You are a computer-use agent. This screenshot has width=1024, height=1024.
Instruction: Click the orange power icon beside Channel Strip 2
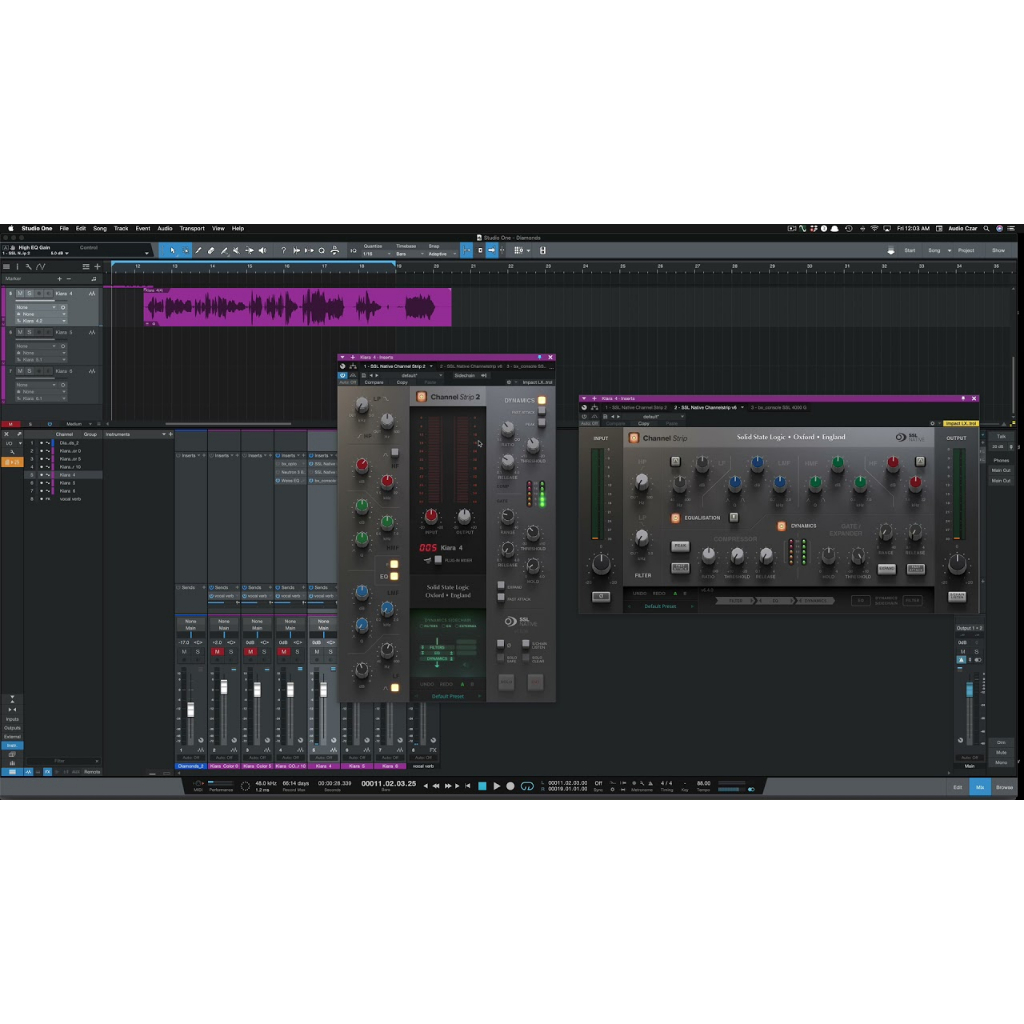(421, 396)
